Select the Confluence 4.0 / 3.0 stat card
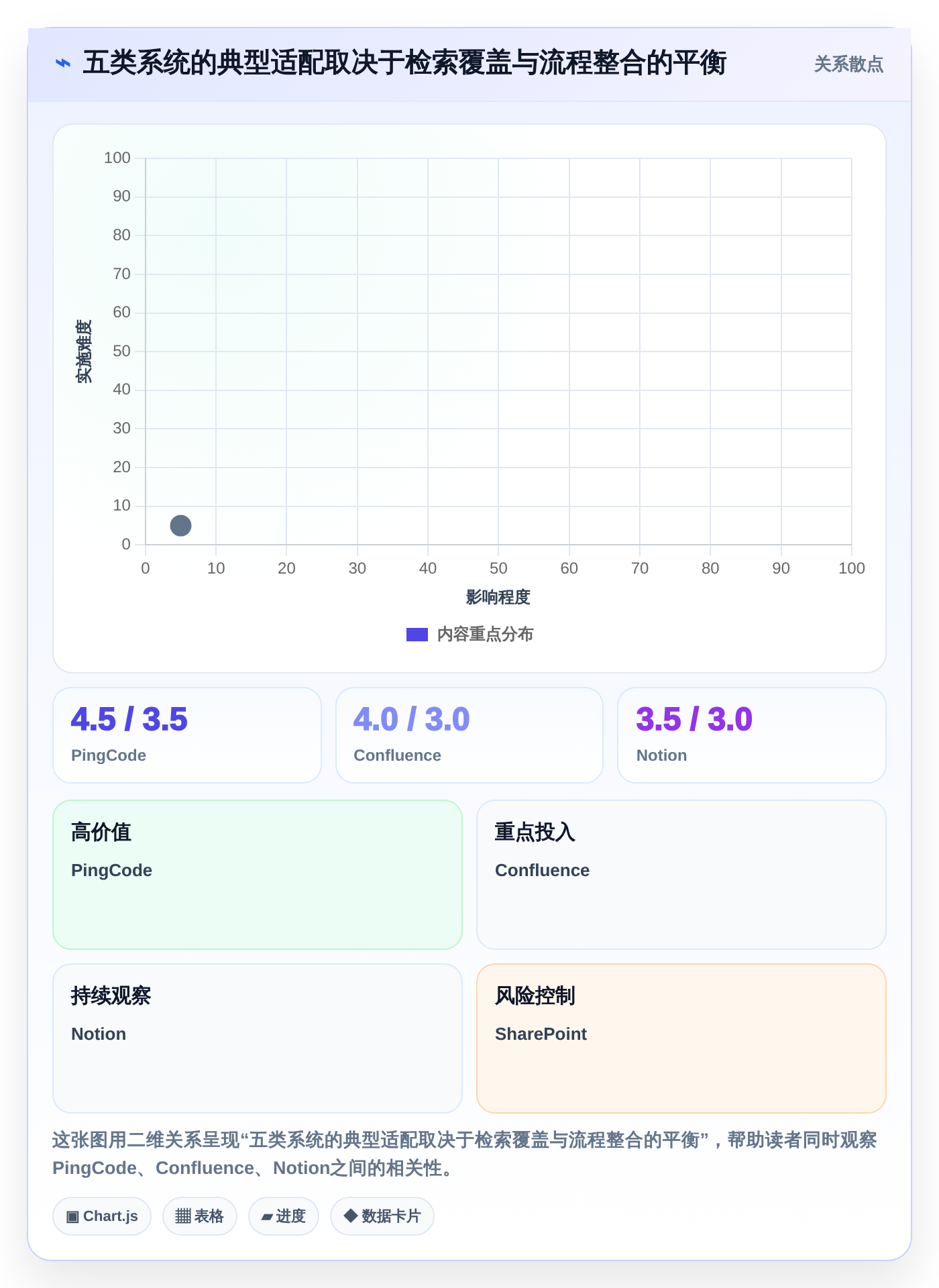939x1288 pixels. pos(469,735)
